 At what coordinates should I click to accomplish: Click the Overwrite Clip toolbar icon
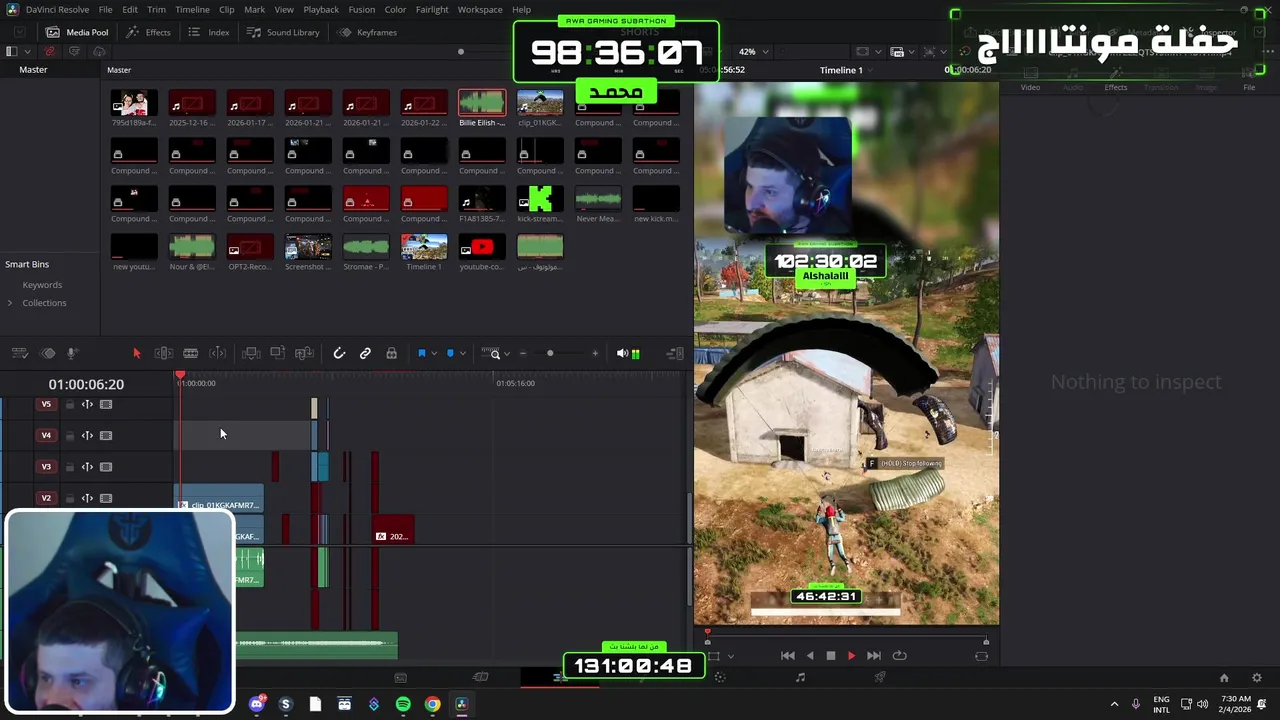click(277, 353)
